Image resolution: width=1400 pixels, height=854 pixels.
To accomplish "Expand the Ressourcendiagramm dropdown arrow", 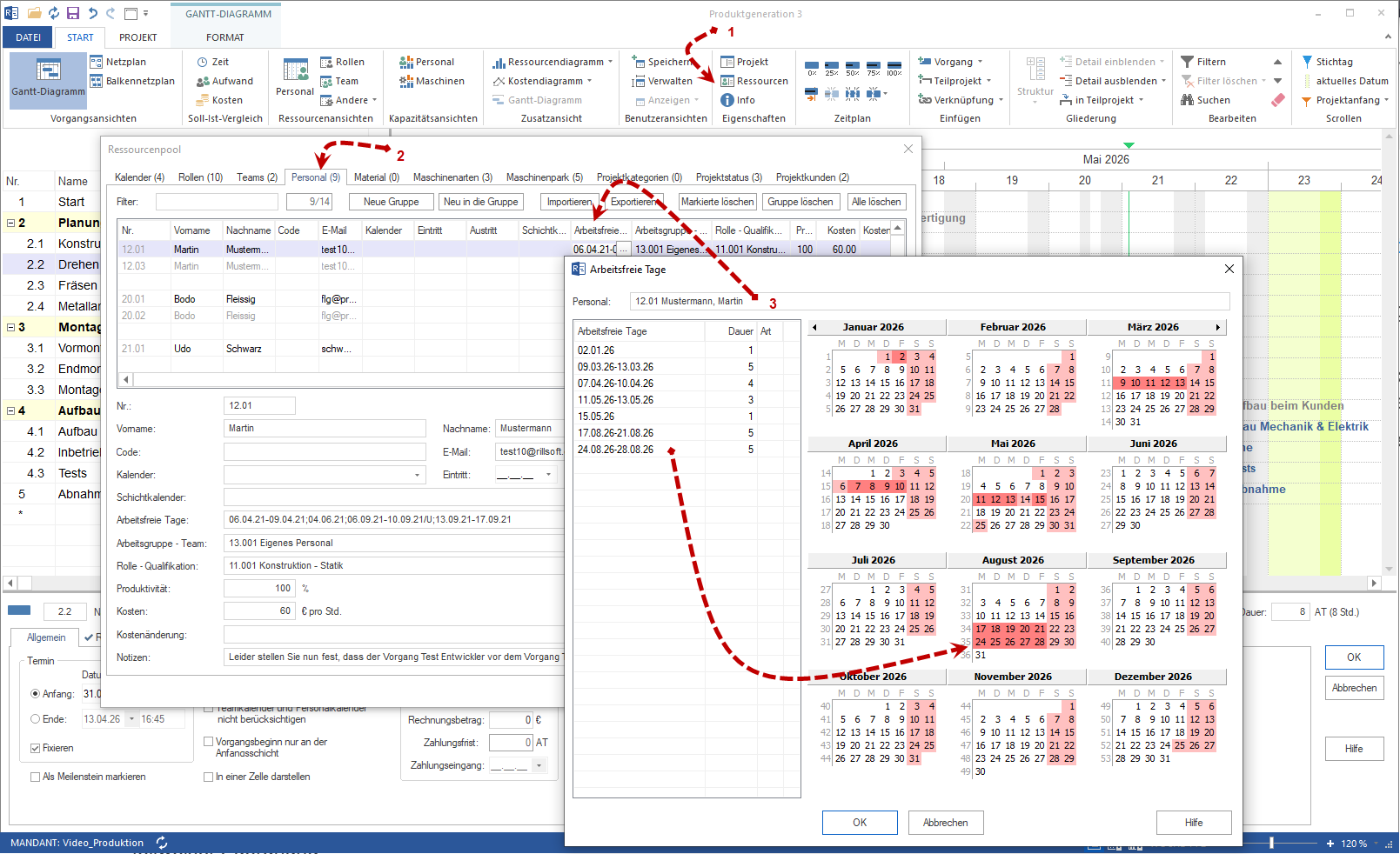I will 610,62.
